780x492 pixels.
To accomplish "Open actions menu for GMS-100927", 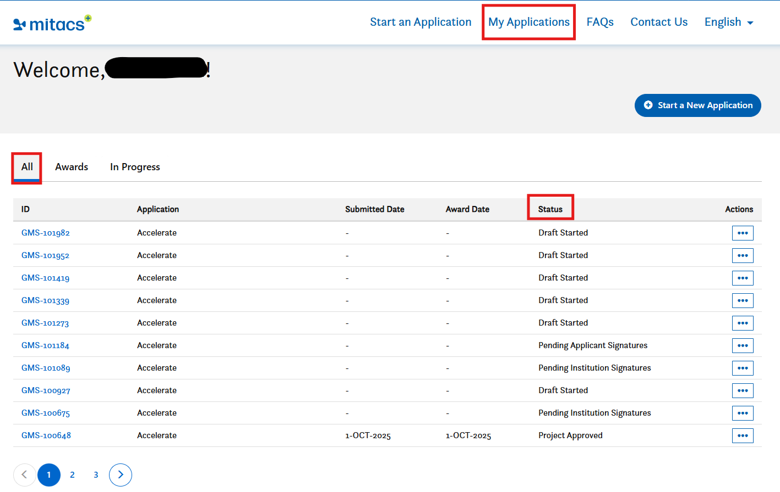I will [742, 391].
